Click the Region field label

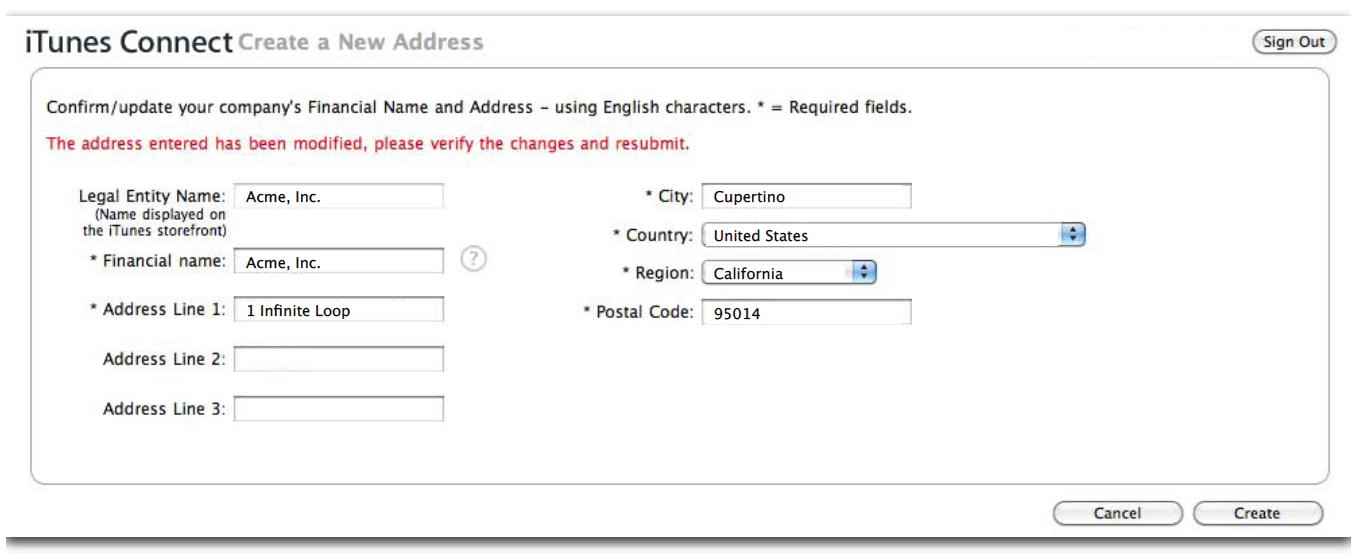[x=658, y=272]
